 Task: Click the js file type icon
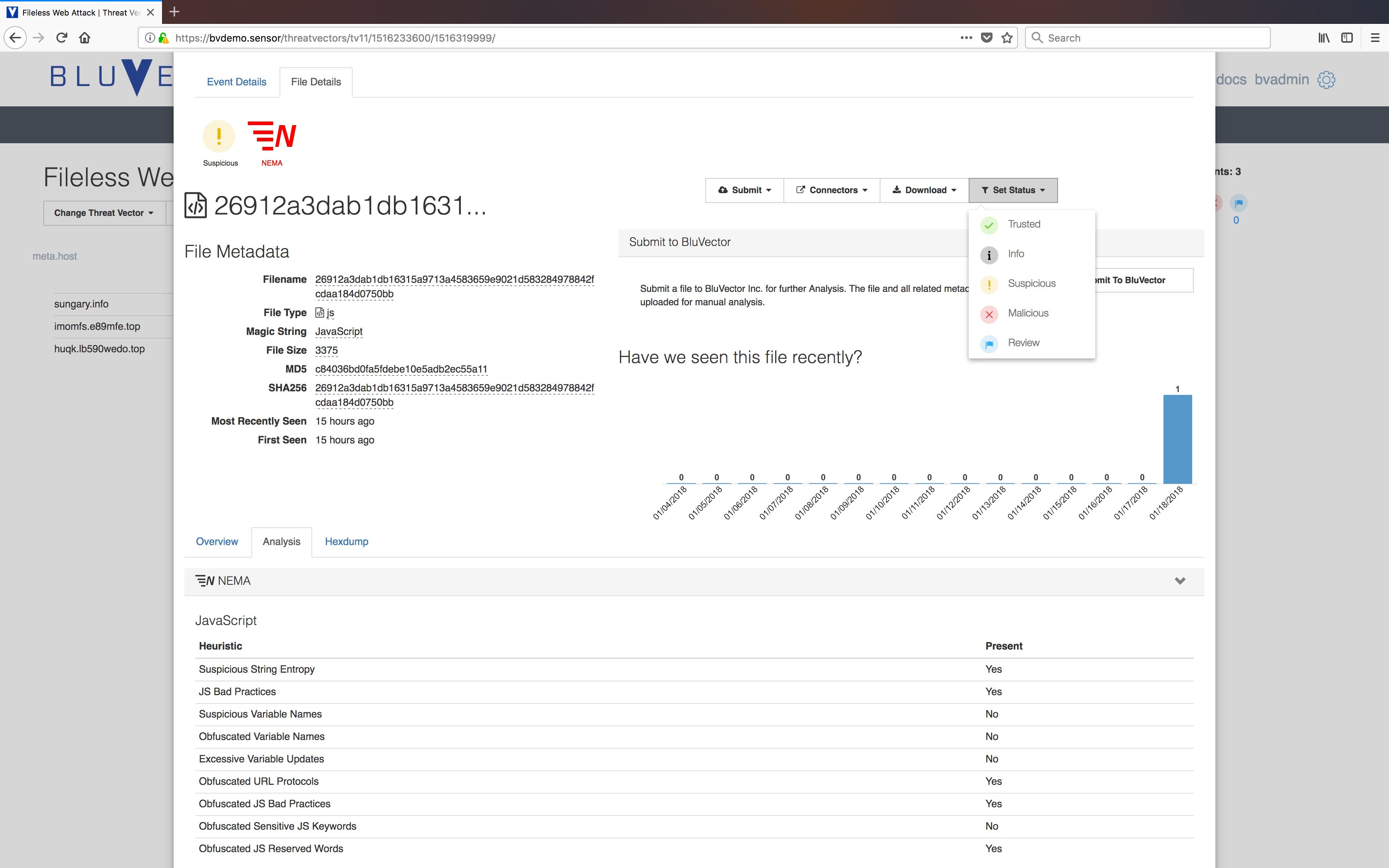tap(320, 313)
